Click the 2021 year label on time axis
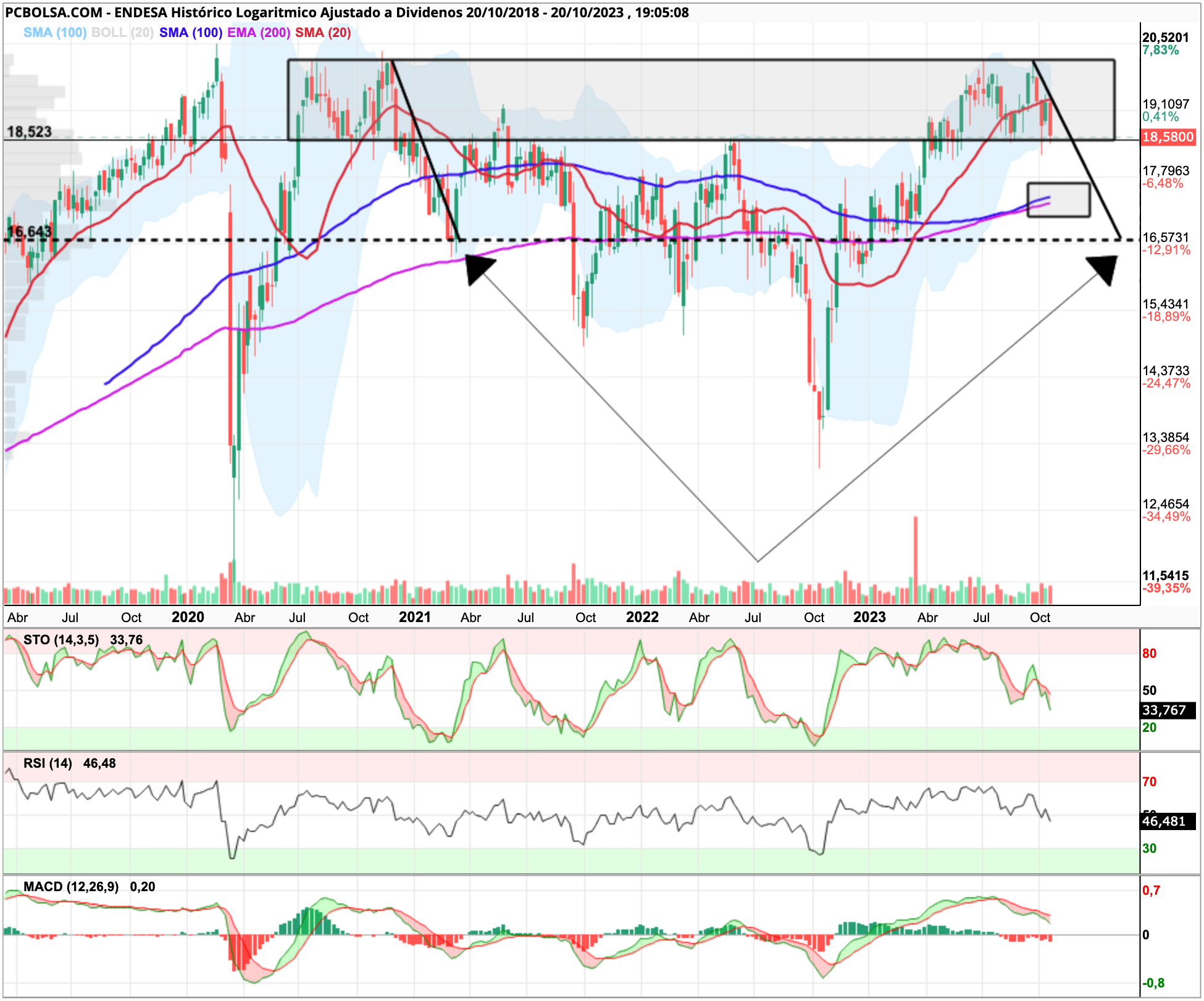The image size is (1204, 1001). 415,617
